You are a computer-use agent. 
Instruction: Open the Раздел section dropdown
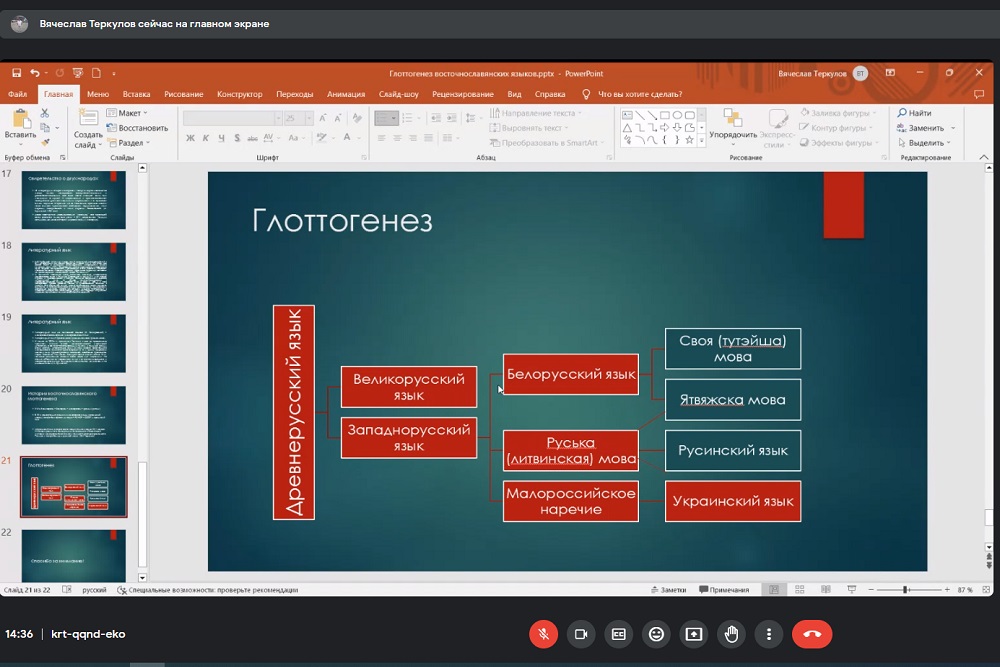click(x=132, y=143)
